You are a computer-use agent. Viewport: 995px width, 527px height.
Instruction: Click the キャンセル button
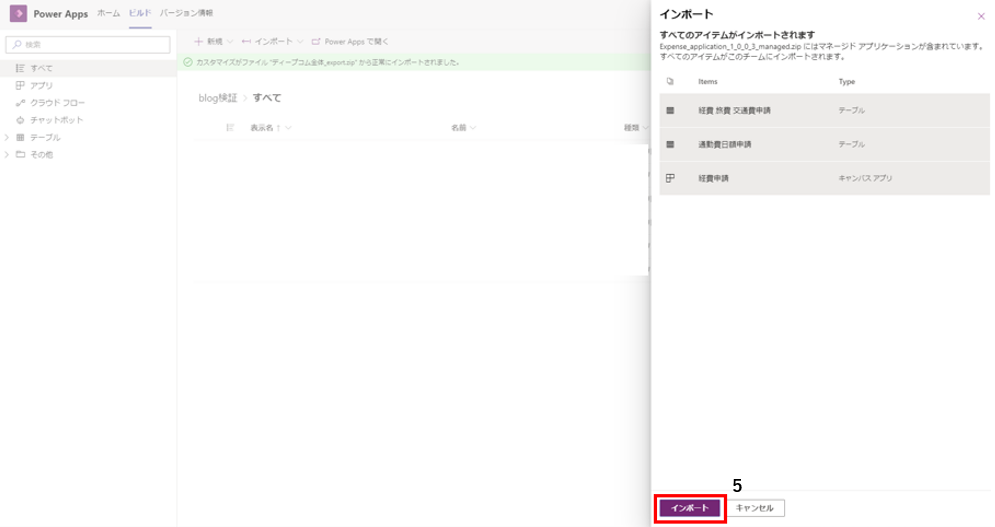pos(755,508)
